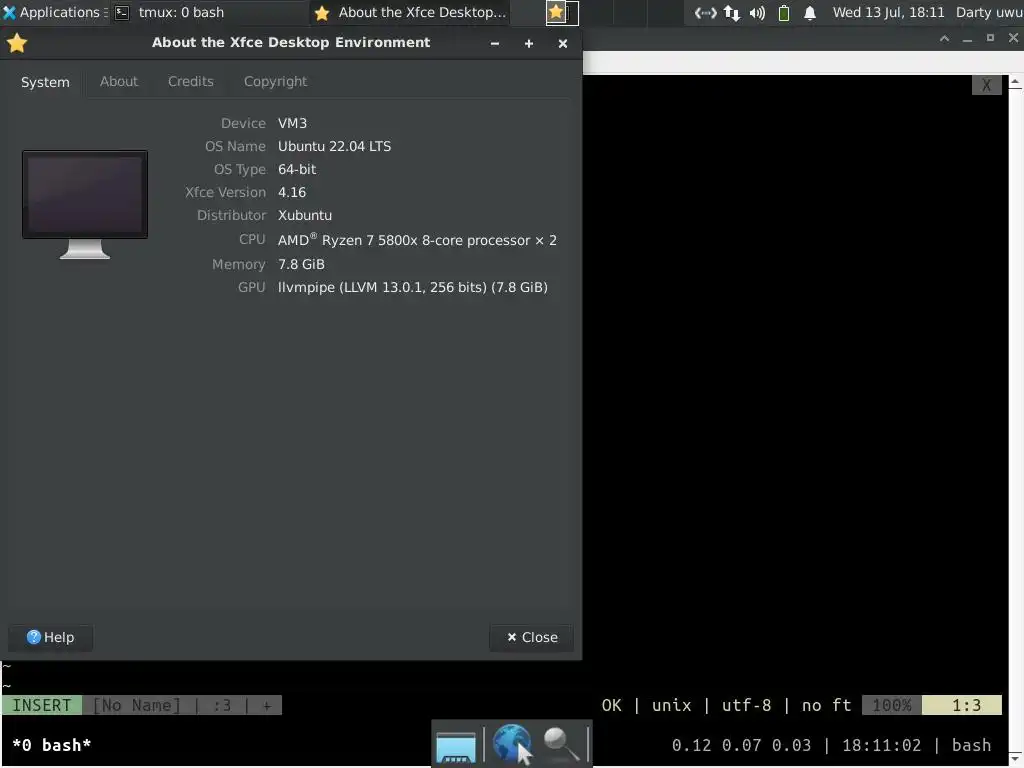Switch to the Copyright tab
This screenshot has height=768, width=1024.
click(x=275, y=82)
